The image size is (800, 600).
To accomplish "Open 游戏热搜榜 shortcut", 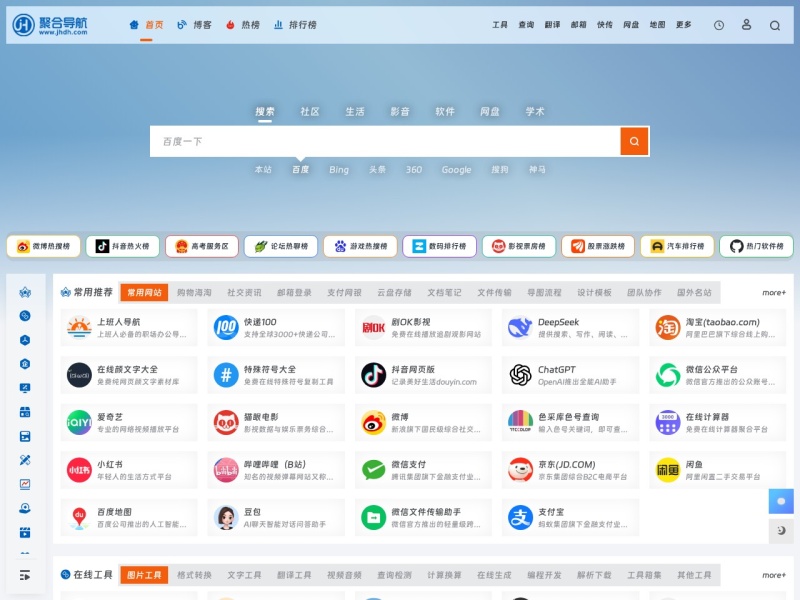I will tap(360, 246).
